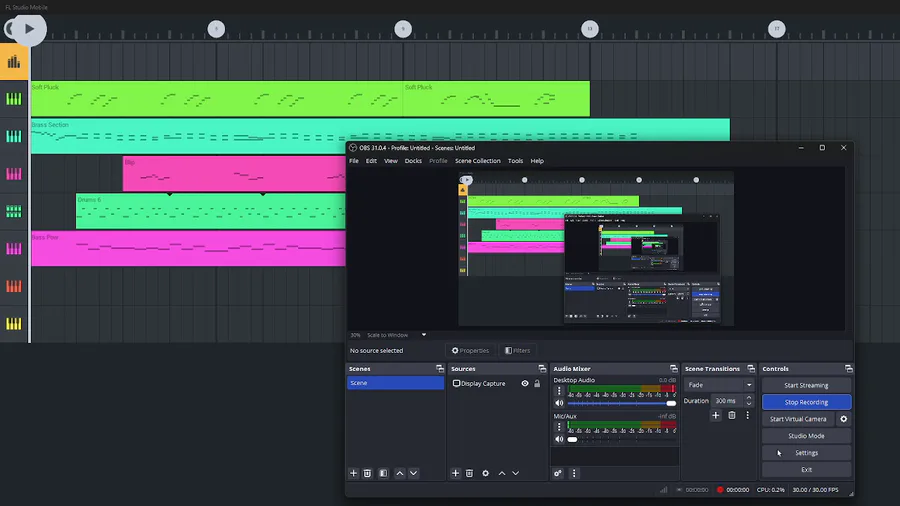Remove selected source with trash icon
900x506 pixels.
click(x=469, y=473)
